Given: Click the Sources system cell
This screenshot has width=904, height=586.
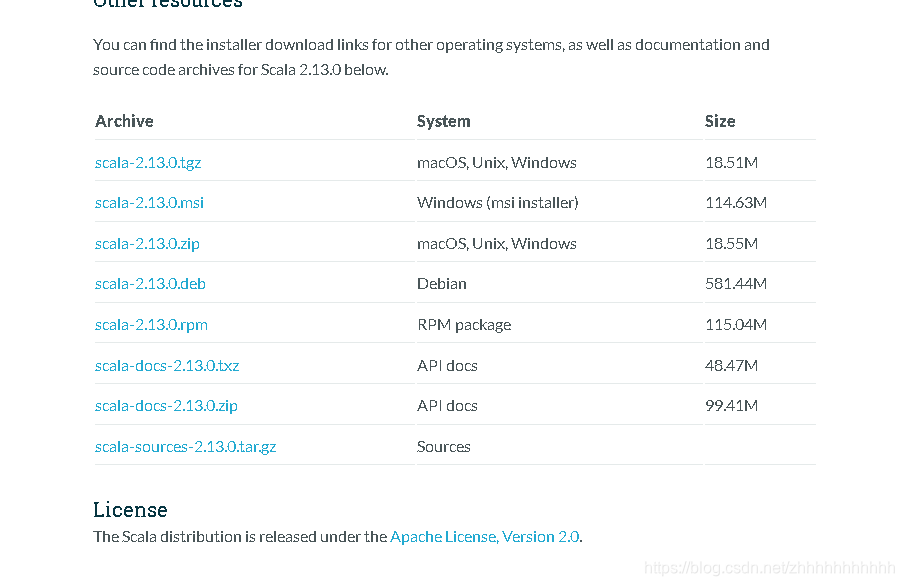Looking at the screenshot, I should coord(443,447).
